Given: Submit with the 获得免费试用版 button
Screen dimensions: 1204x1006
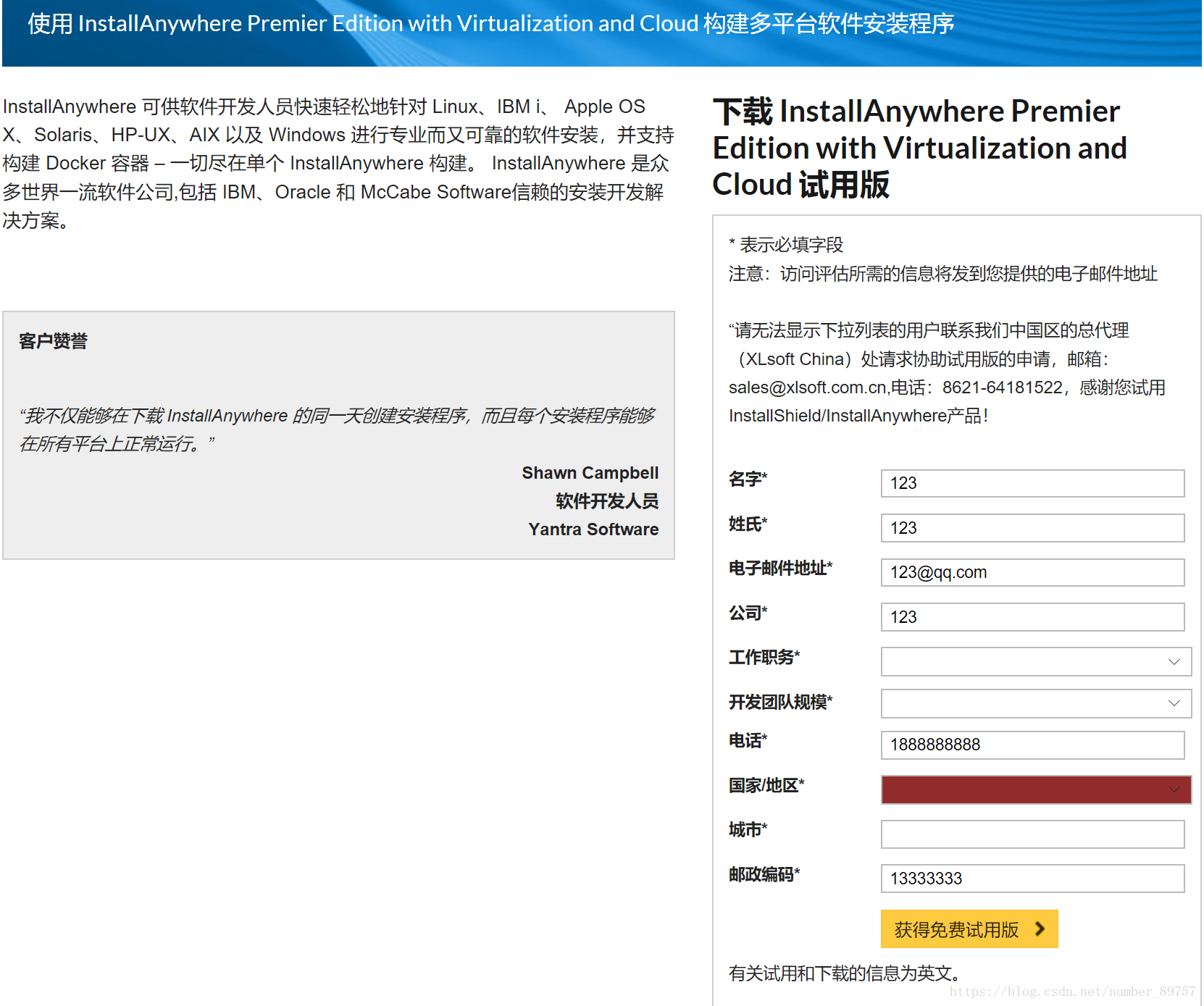Looking at the screenshot, I should (x=969, y=929).
